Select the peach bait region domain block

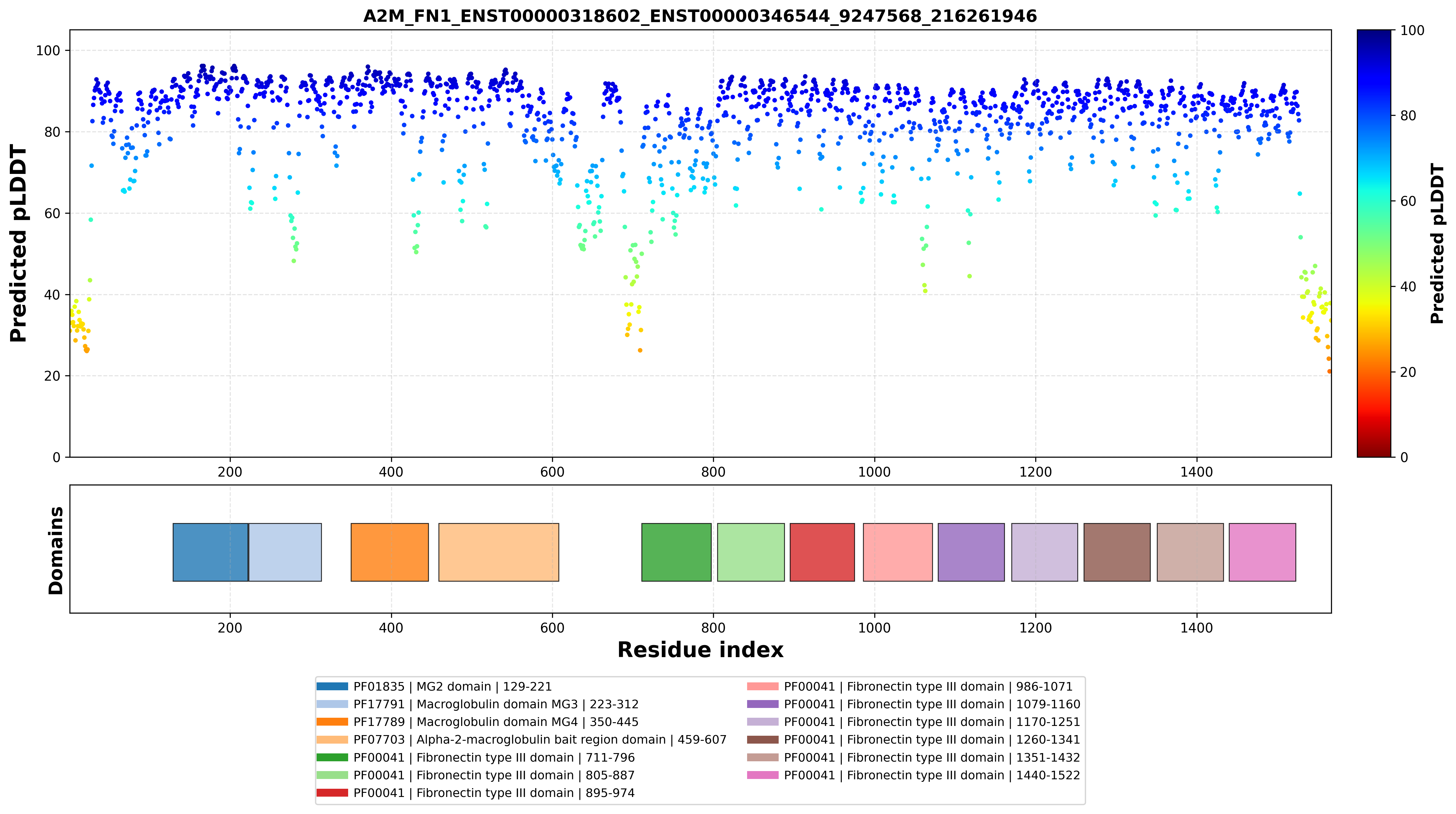pyautogui.click(x=498, y=552)
